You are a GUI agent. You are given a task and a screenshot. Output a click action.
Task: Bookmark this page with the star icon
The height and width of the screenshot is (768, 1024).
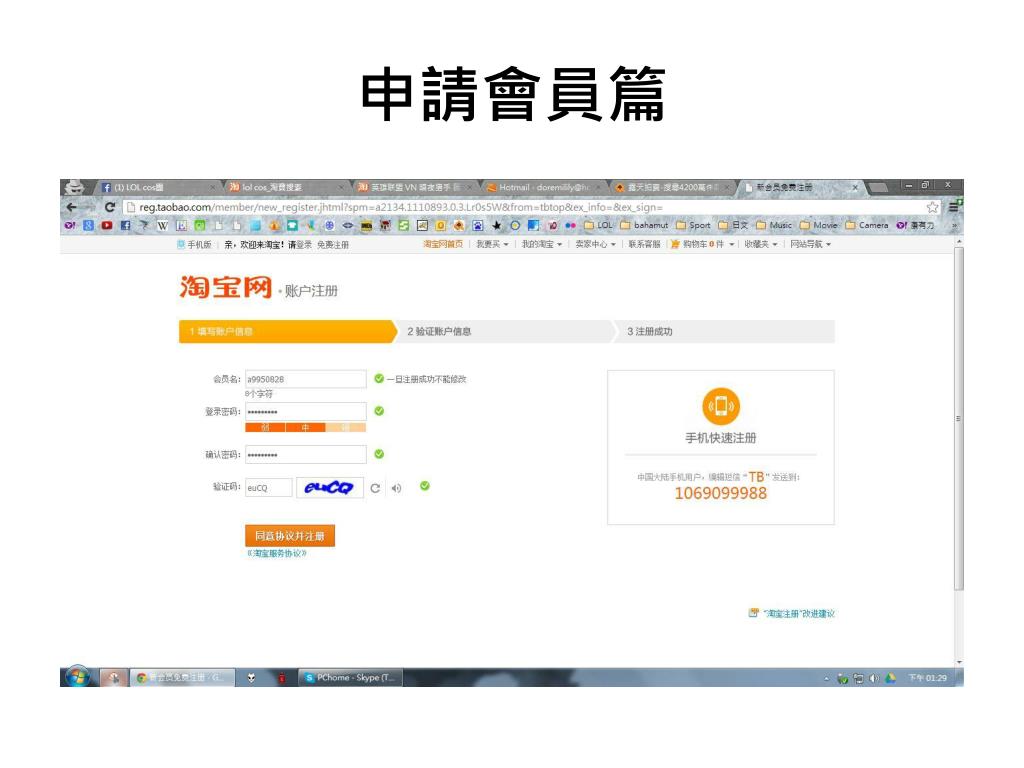pos(932,207)
